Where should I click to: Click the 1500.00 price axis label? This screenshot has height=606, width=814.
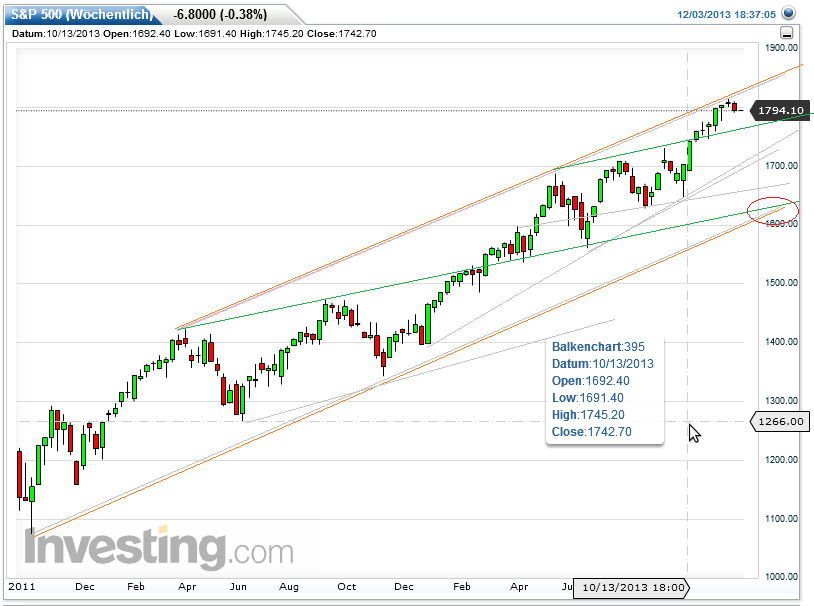point(782,283)
